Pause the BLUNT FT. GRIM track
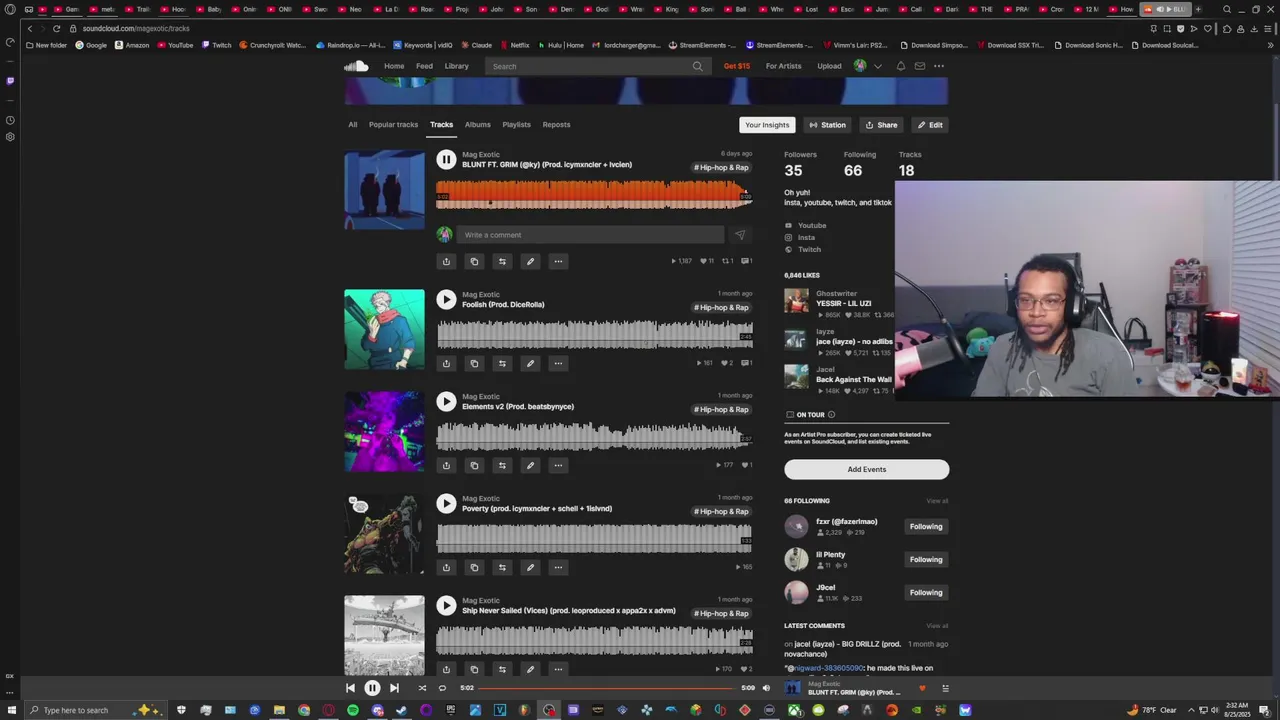The height and width of the screenshot is (720, 1280). pos(446,159)
